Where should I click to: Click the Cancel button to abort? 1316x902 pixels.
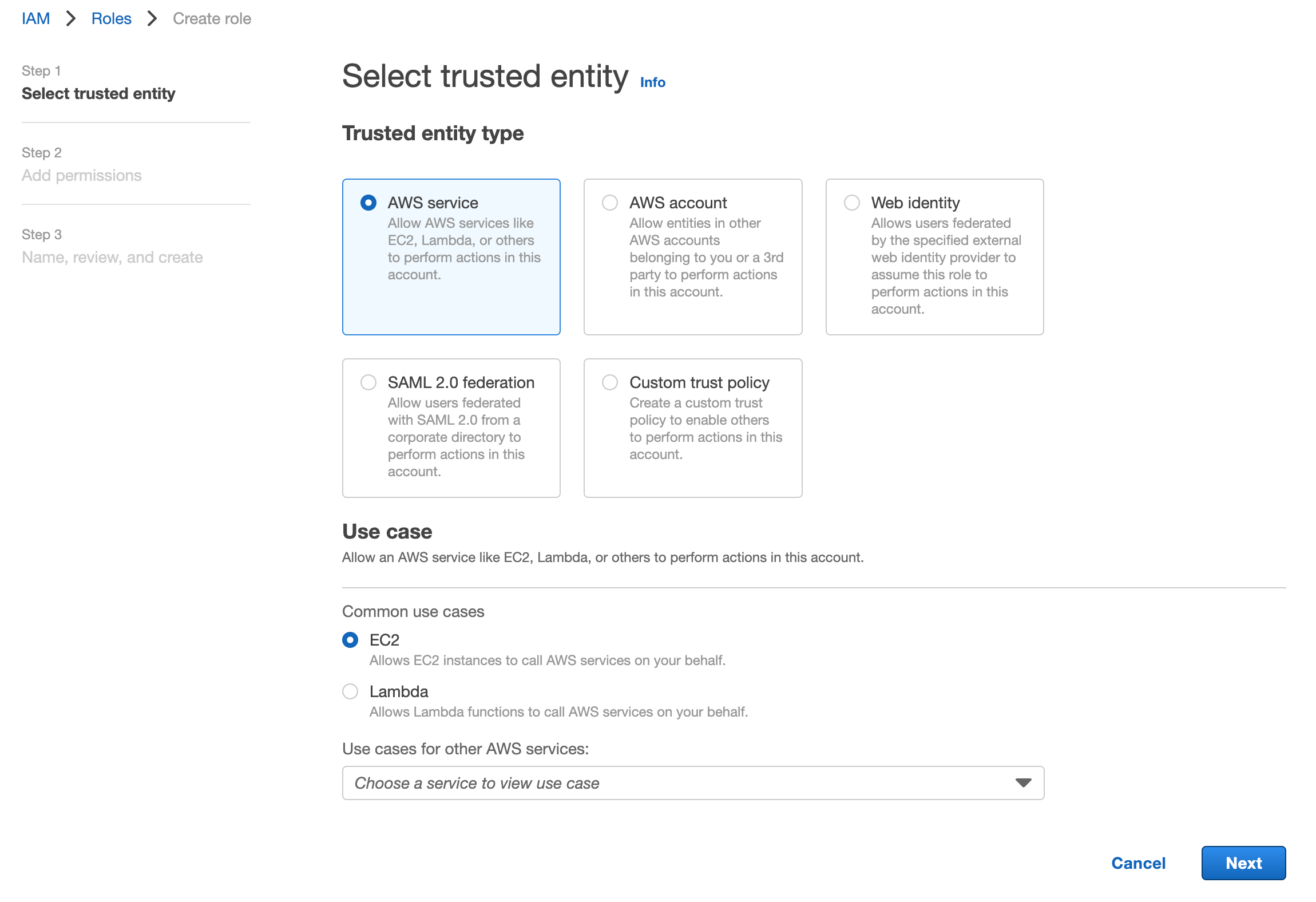point(1139,862)
